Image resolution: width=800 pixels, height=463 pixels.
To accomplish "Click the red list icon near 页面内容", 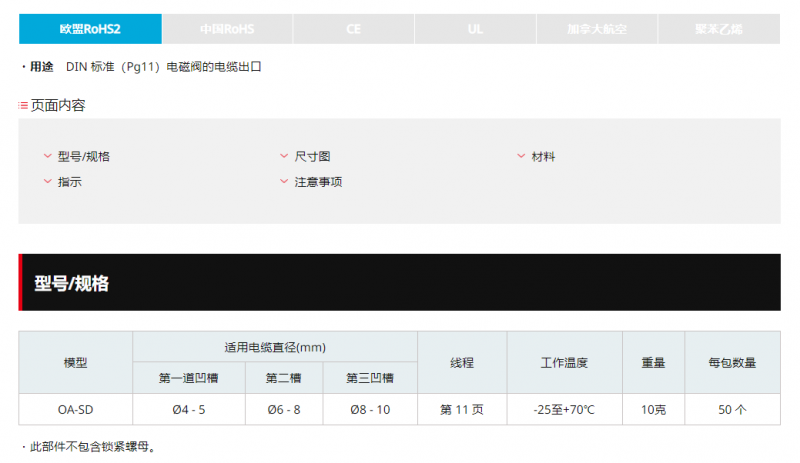I will click(23, 105).
